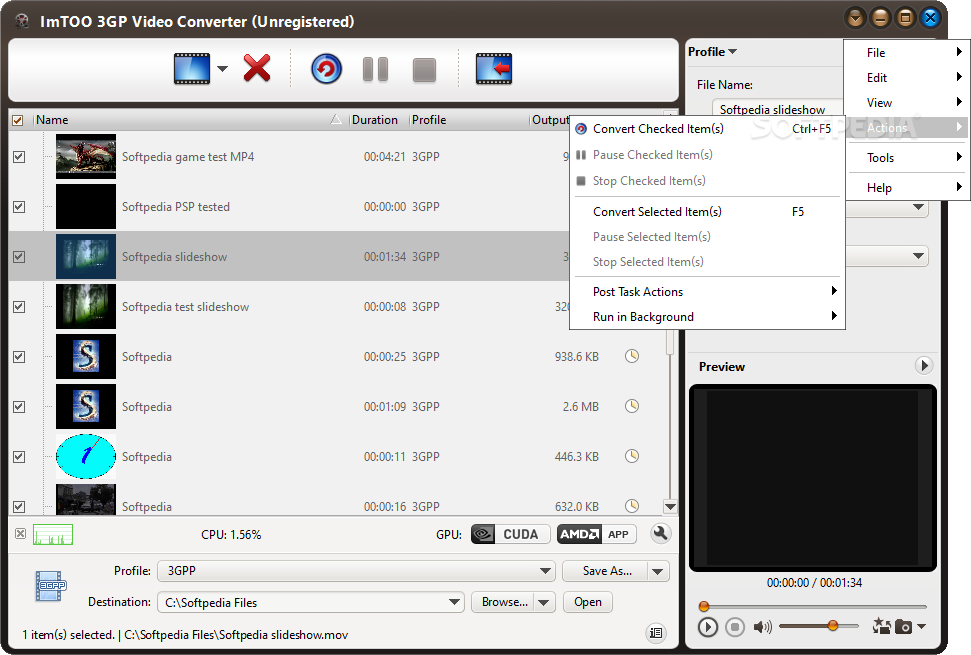The height and width of the screenshot is (655, 971).
Task: Select the Softpedia game test MP4 thumbnail
Action: 85,157
